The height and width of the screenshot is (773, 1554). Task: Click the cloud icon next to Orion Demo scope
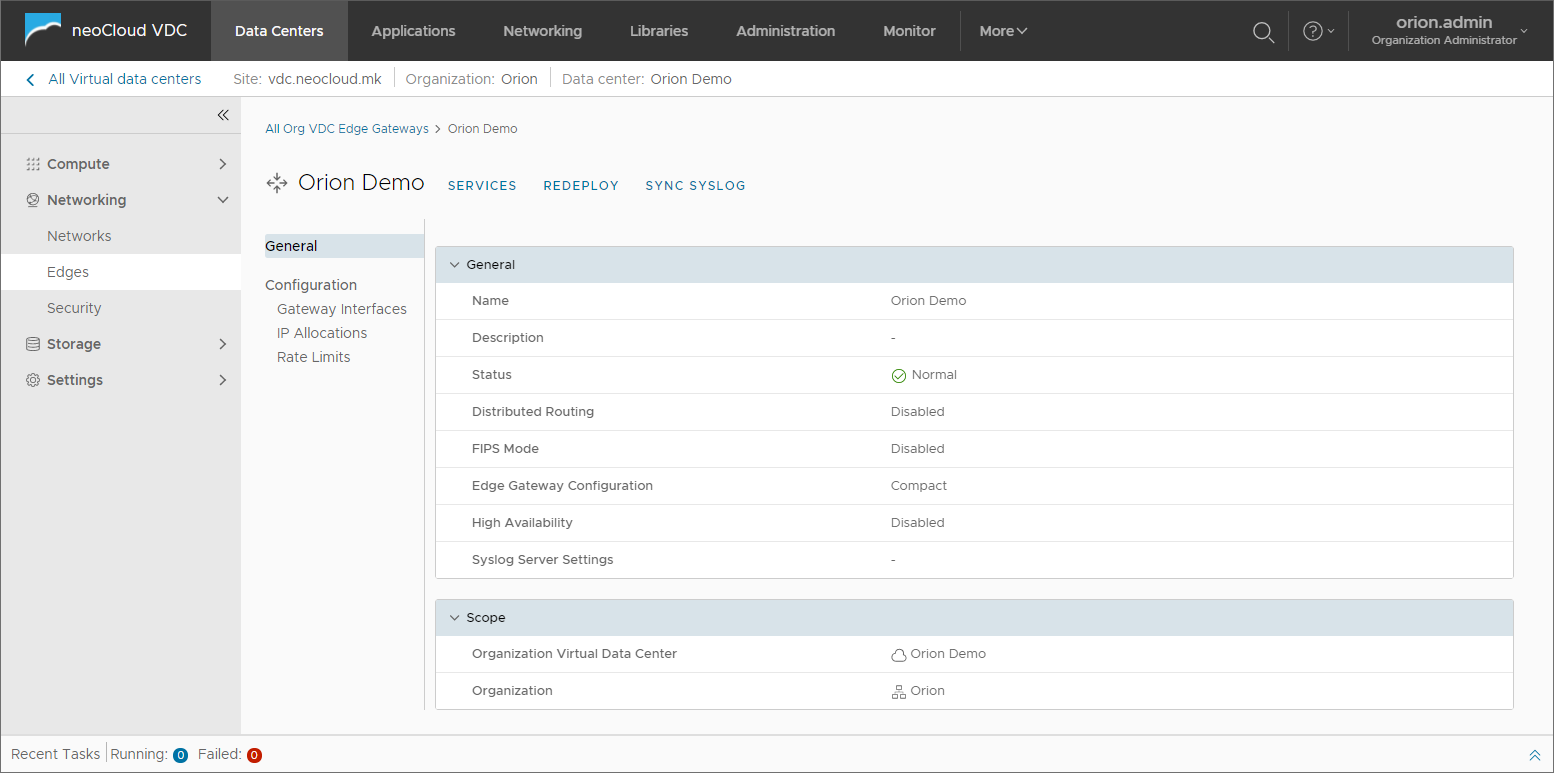click(x=899, y=655)
